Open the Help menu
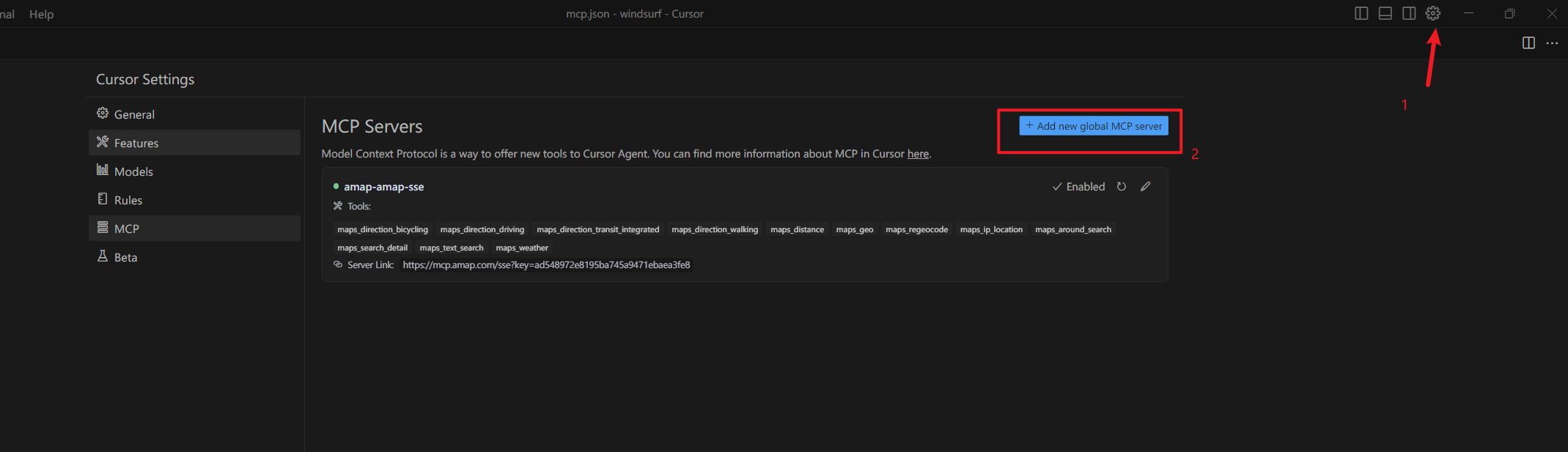Image resolution: width=1568 pixels, height=452 pixels. pyautogui.click(x=41, y=14)
